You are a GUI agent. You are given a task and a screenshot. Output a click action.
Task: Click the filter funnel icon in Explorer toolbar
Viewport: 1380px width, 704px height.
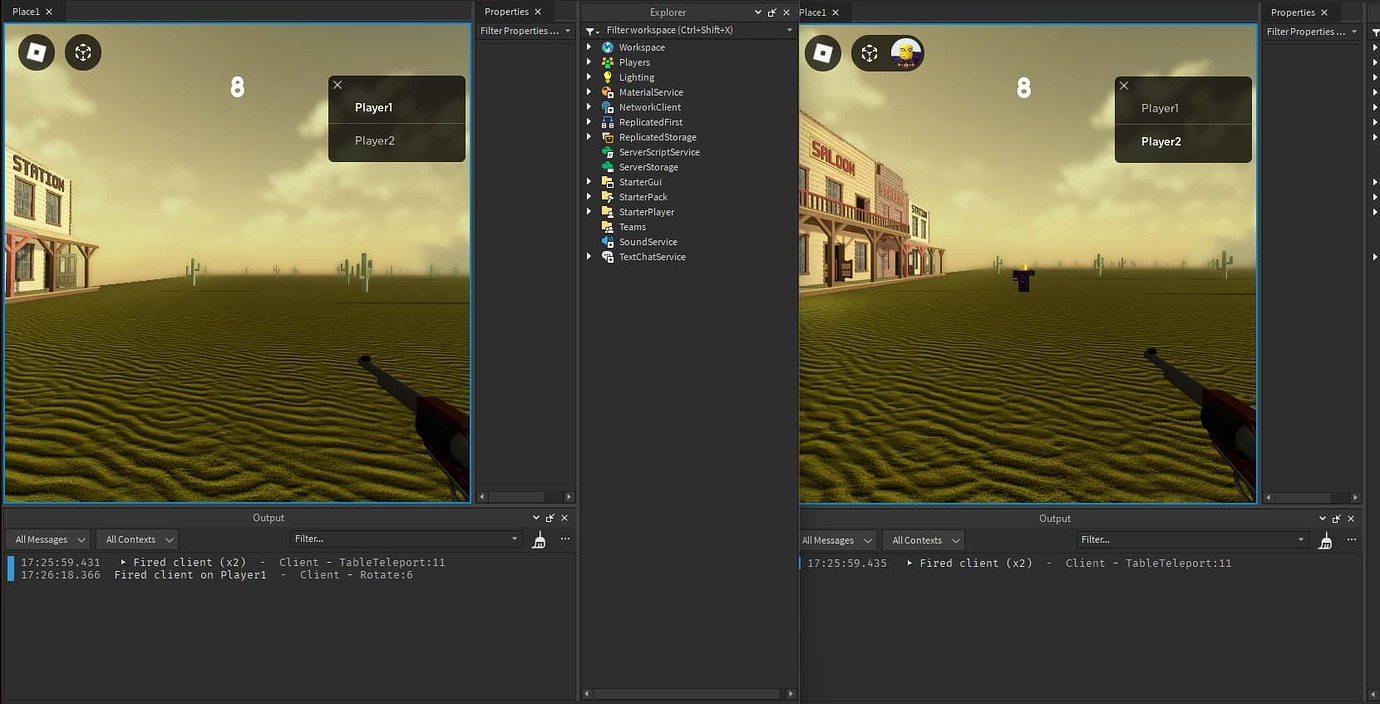click(590, 29)
